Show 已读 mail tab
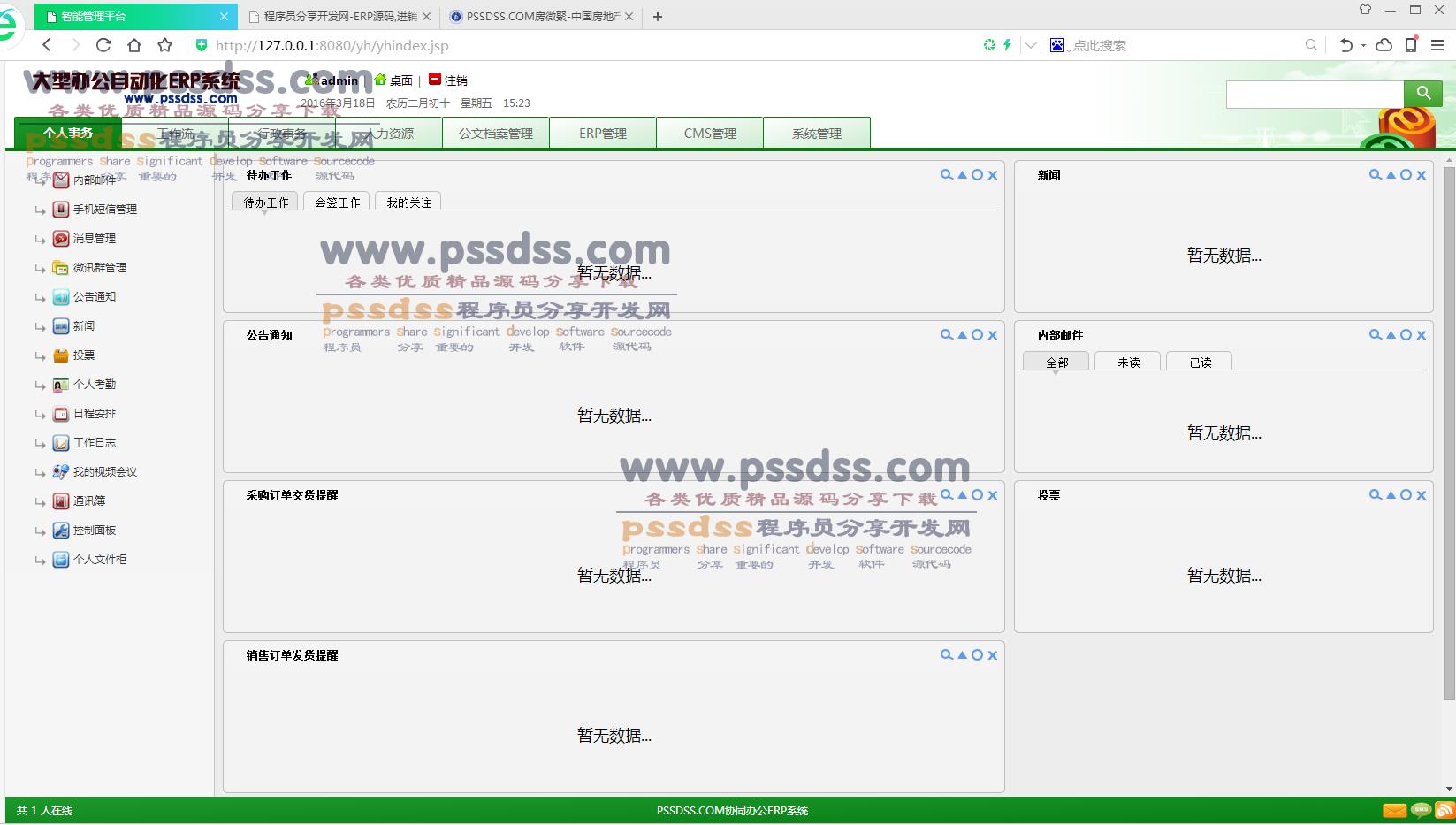The image size is (1456, 825). (1200, 362)
